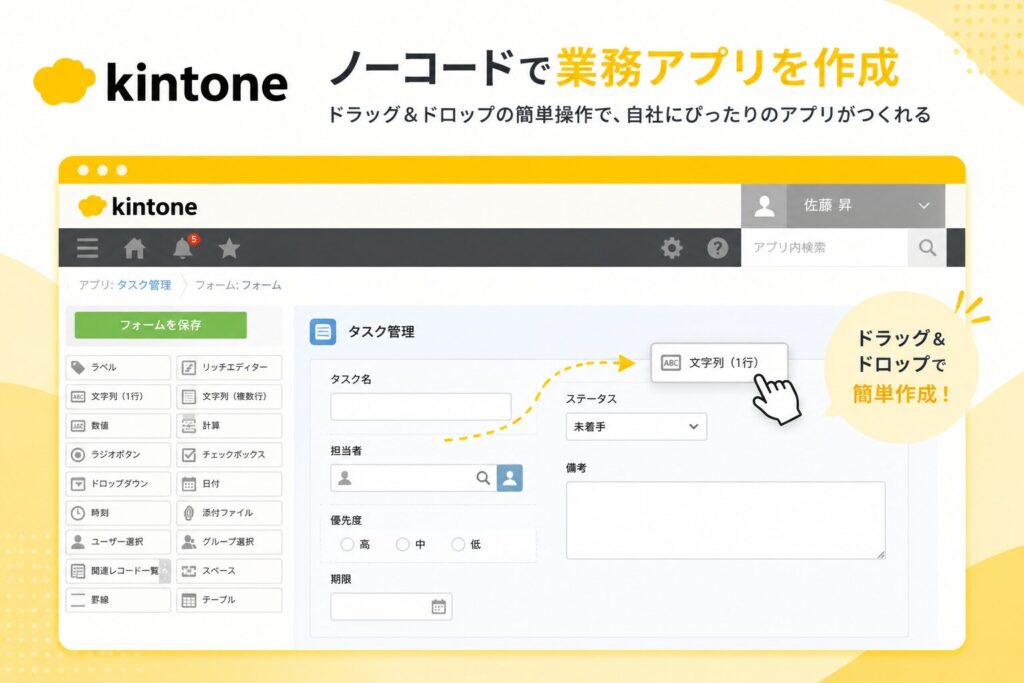Click the ステータス field label
Image resolution: width=1024 pixels, height=683 pixels.
591,399
